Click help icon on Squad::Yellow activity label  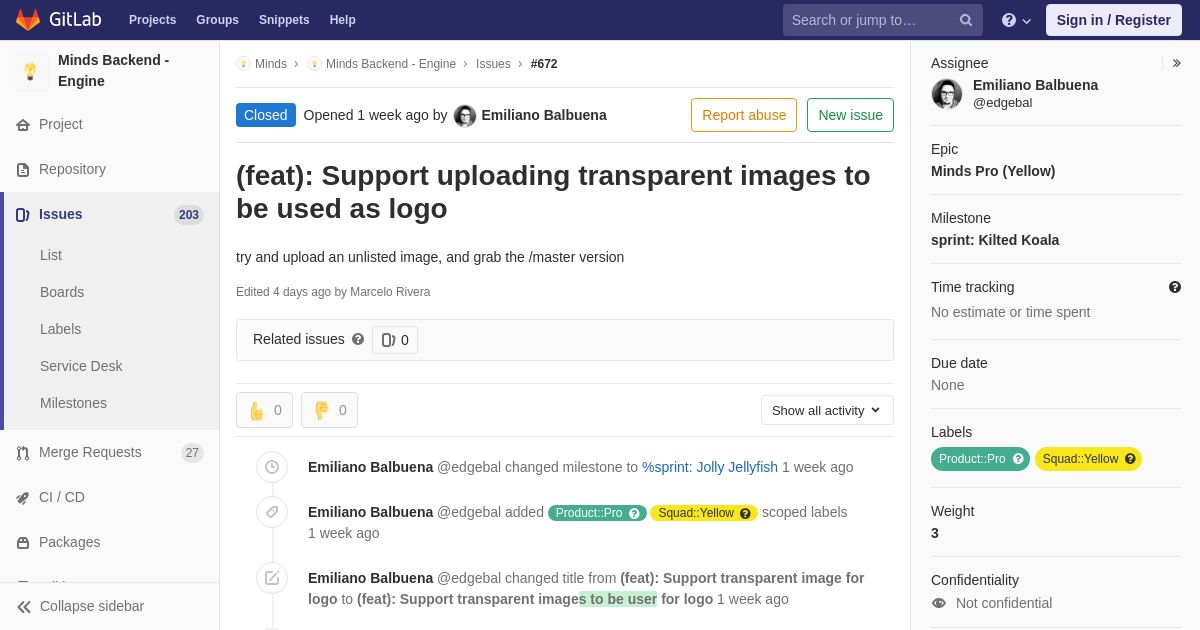coord(745,513)
